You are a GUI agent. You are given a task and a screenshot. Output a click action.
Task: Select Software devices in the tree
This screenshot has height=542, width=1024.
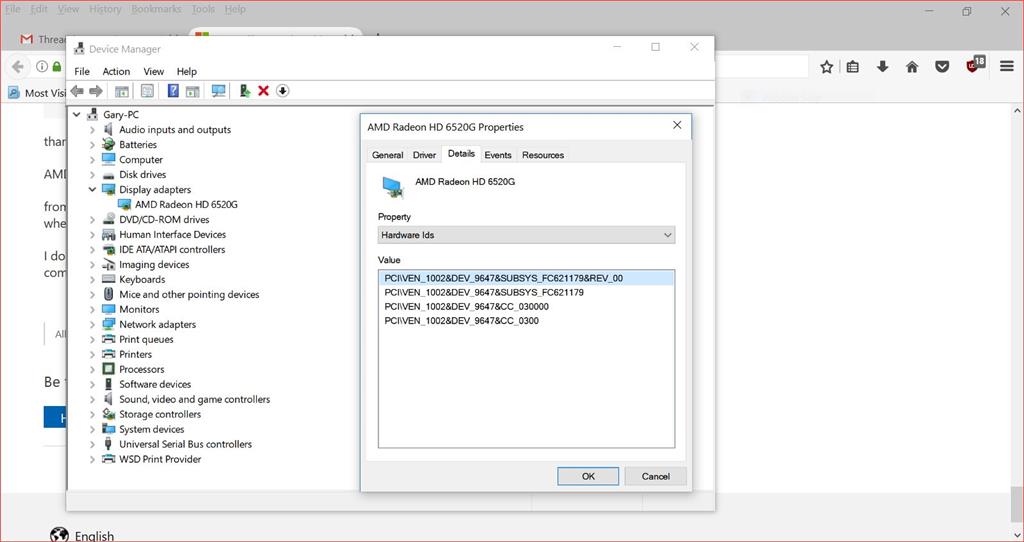coord(155,384)
